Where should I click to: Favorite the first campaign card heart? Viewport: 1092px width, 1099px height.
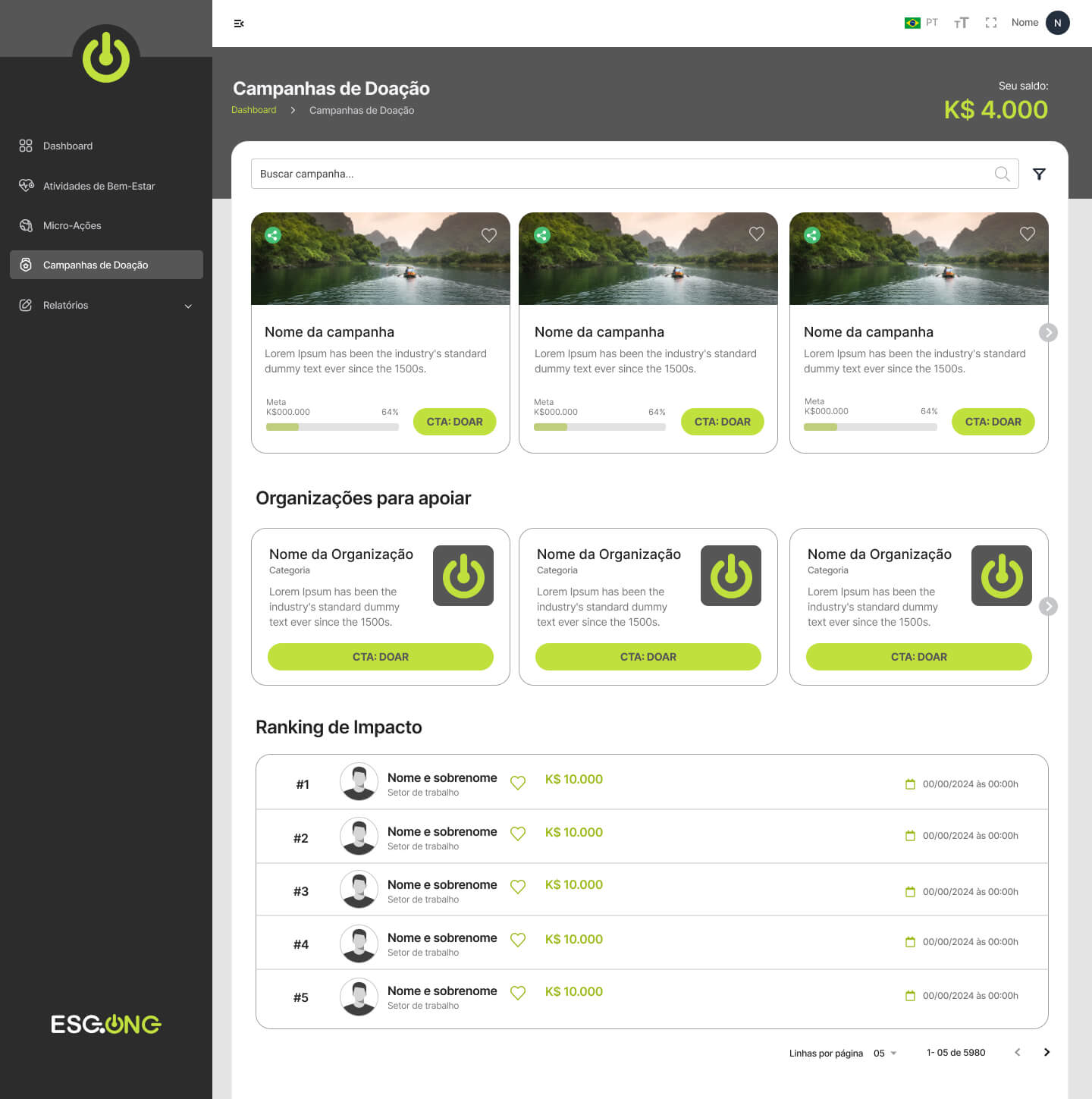pos(489,235)
